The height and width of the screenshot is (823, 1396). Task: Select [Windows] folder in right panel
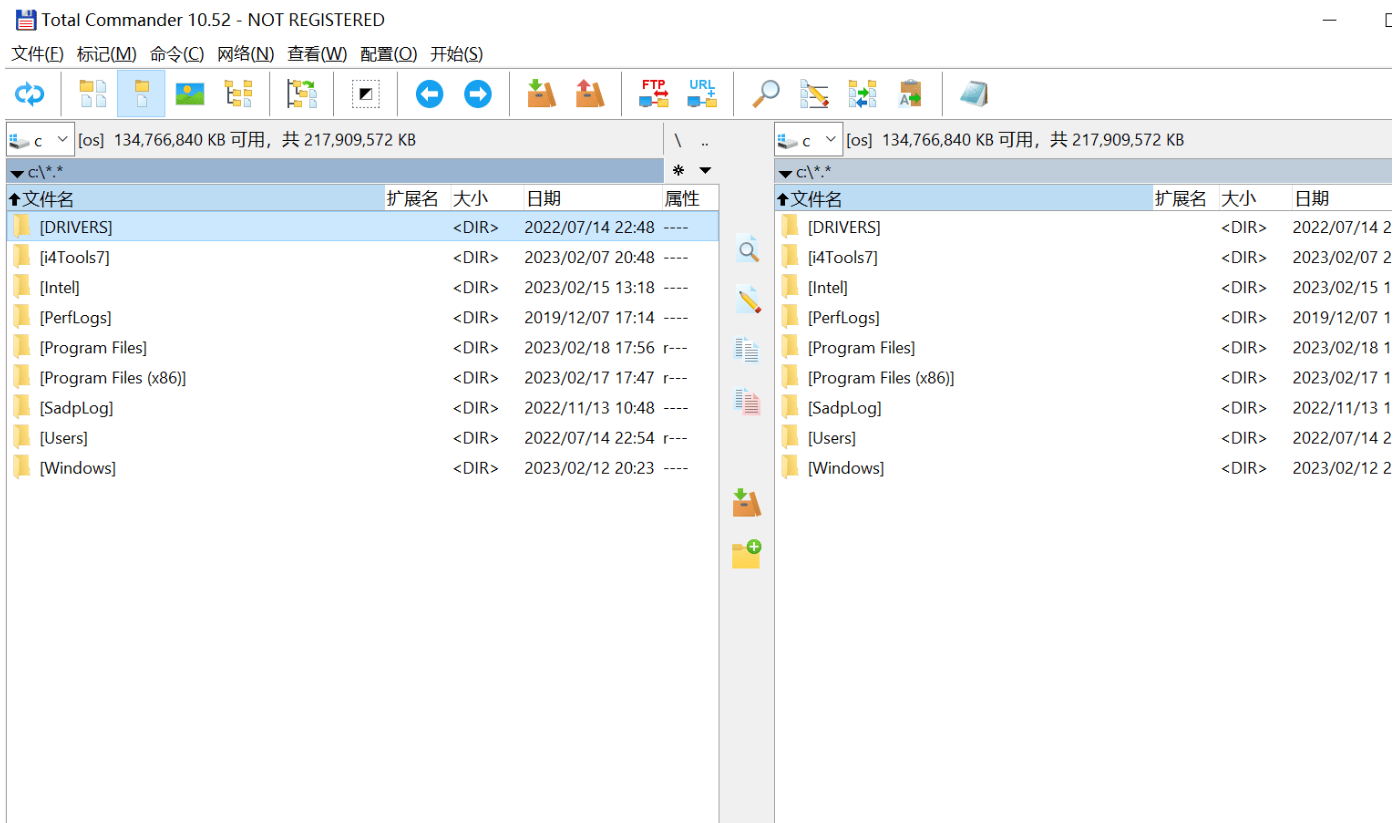pyautogui.click(x=1085, y=467)
